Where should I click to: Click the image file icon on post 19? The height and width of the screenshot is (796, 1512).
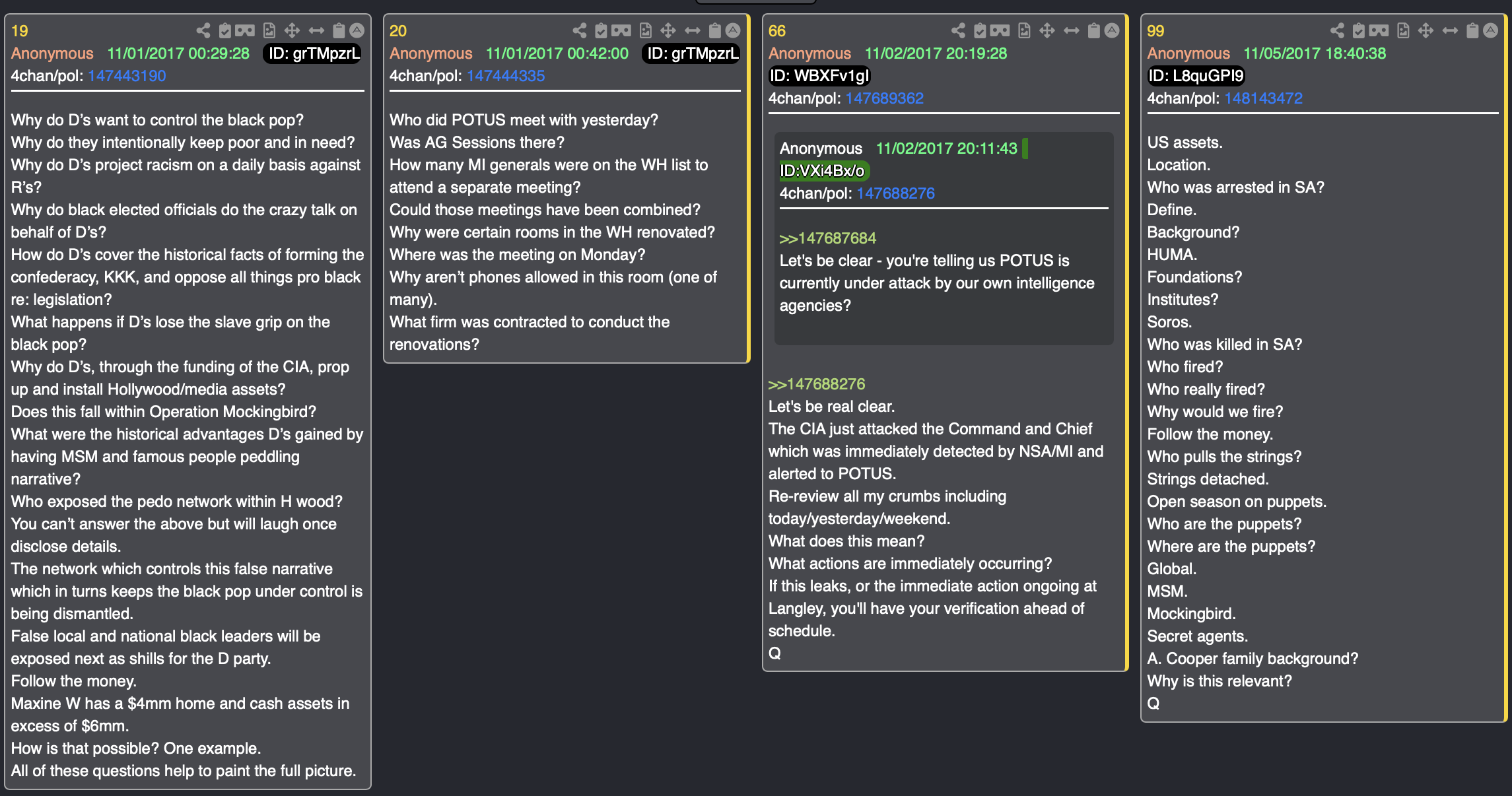269,30
